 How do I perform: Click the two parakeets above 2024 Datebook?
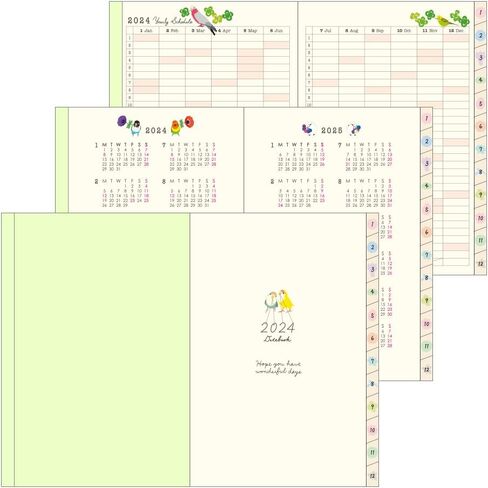click(x=279, y=305)
